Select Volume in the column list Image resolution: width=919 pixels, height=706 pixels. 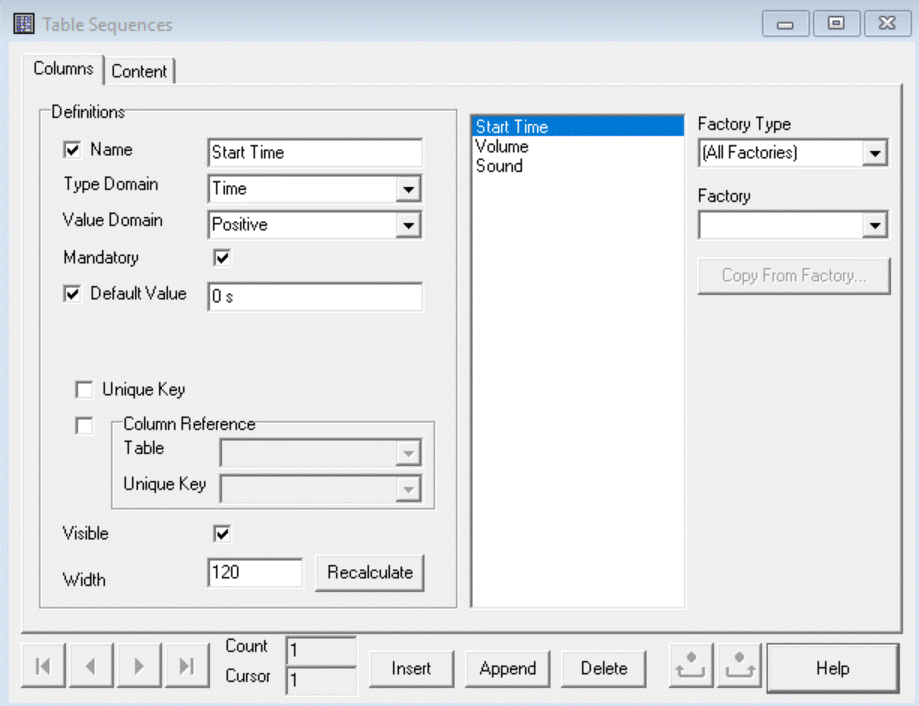(x=502, y=147)
